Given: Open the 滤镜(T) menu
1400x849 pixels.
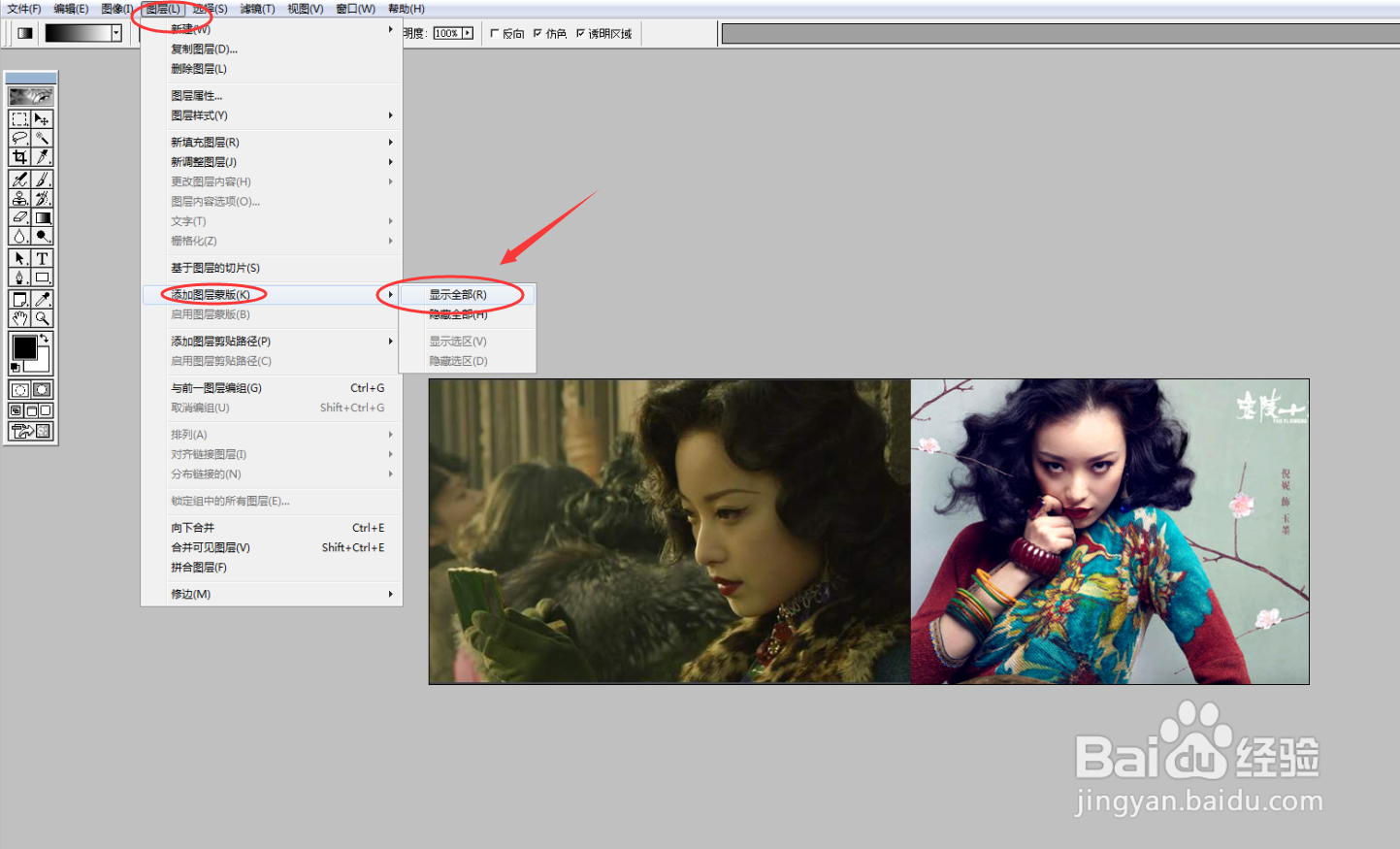Looking at the screenshot, I should (257, 9).
